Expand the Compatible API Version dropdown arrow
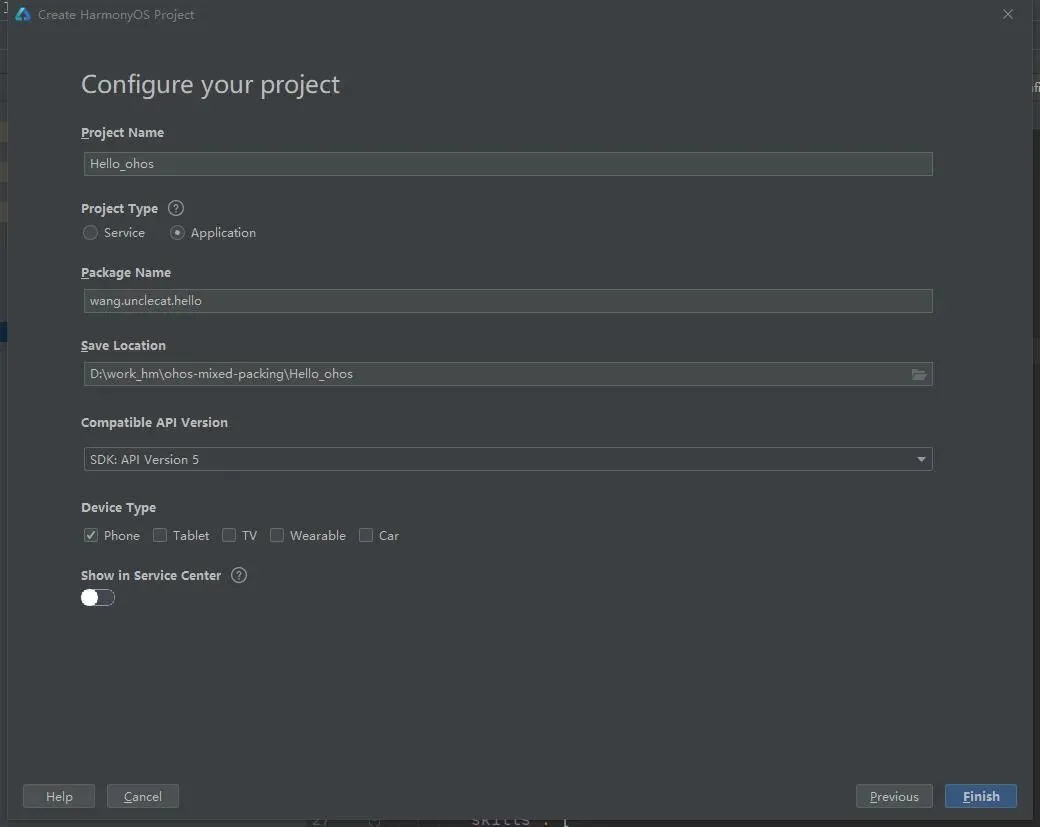The image size is (1040, 827). click(x=921, y=459)
